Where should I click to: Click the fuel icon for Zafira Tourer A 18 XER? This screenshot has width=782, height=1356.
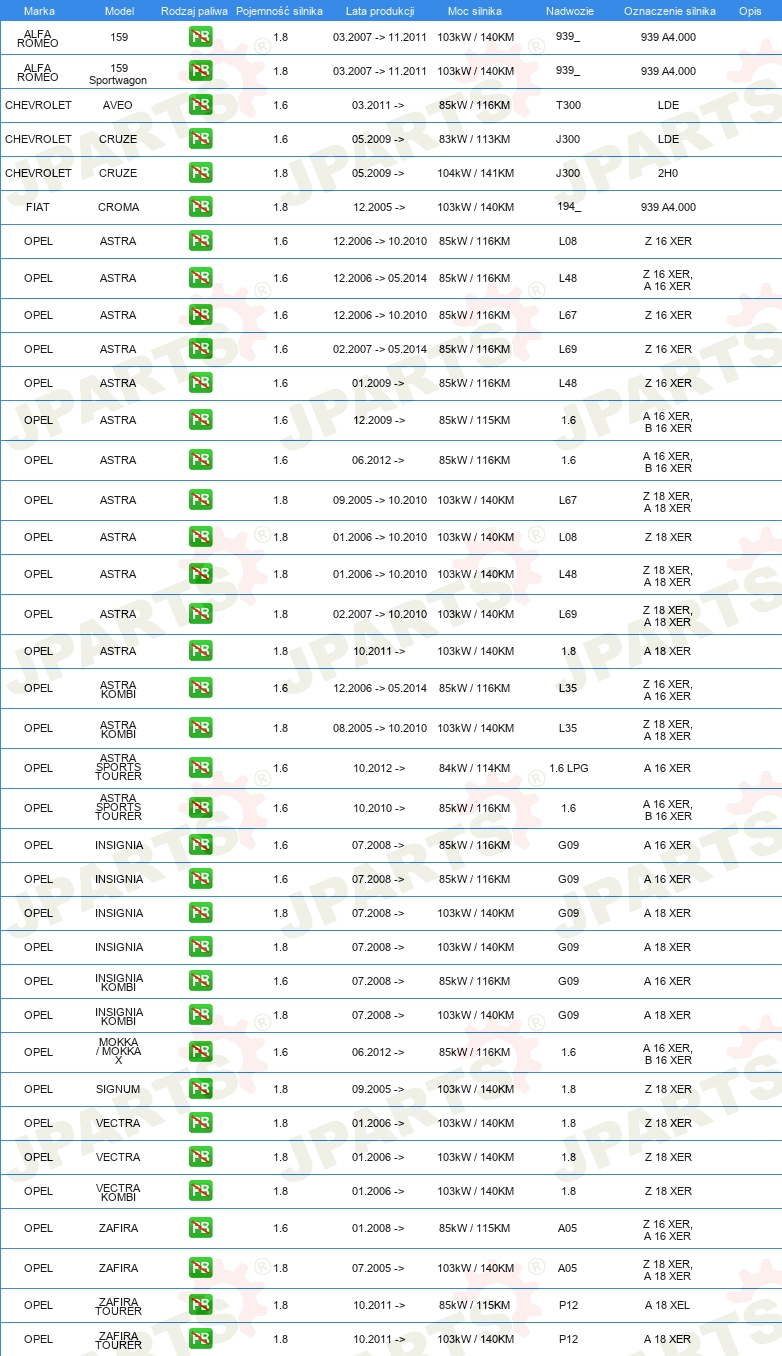click(201, 1339)
